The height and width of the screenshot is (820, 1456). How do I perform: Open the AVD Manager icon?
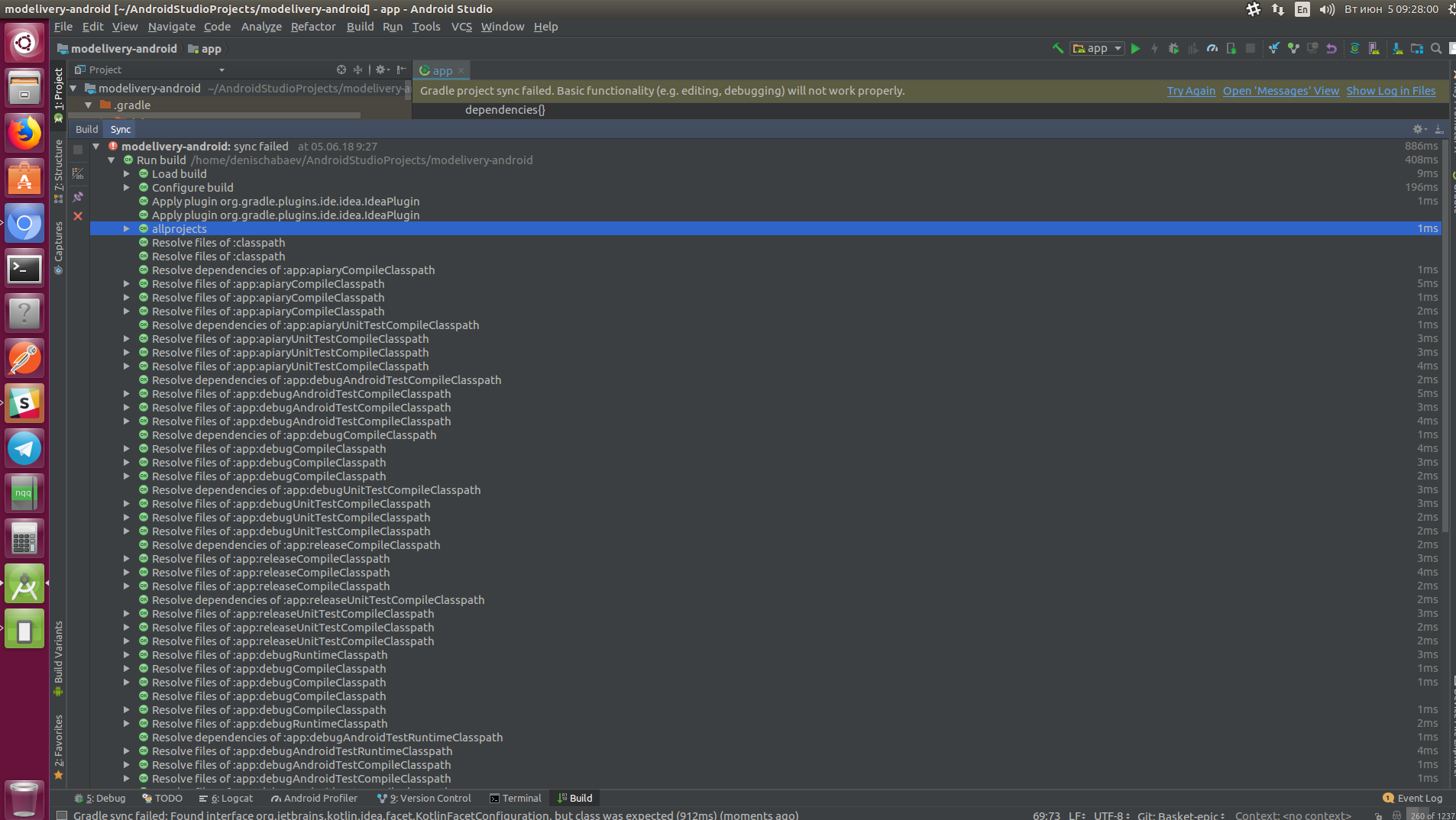(1373, 48)
